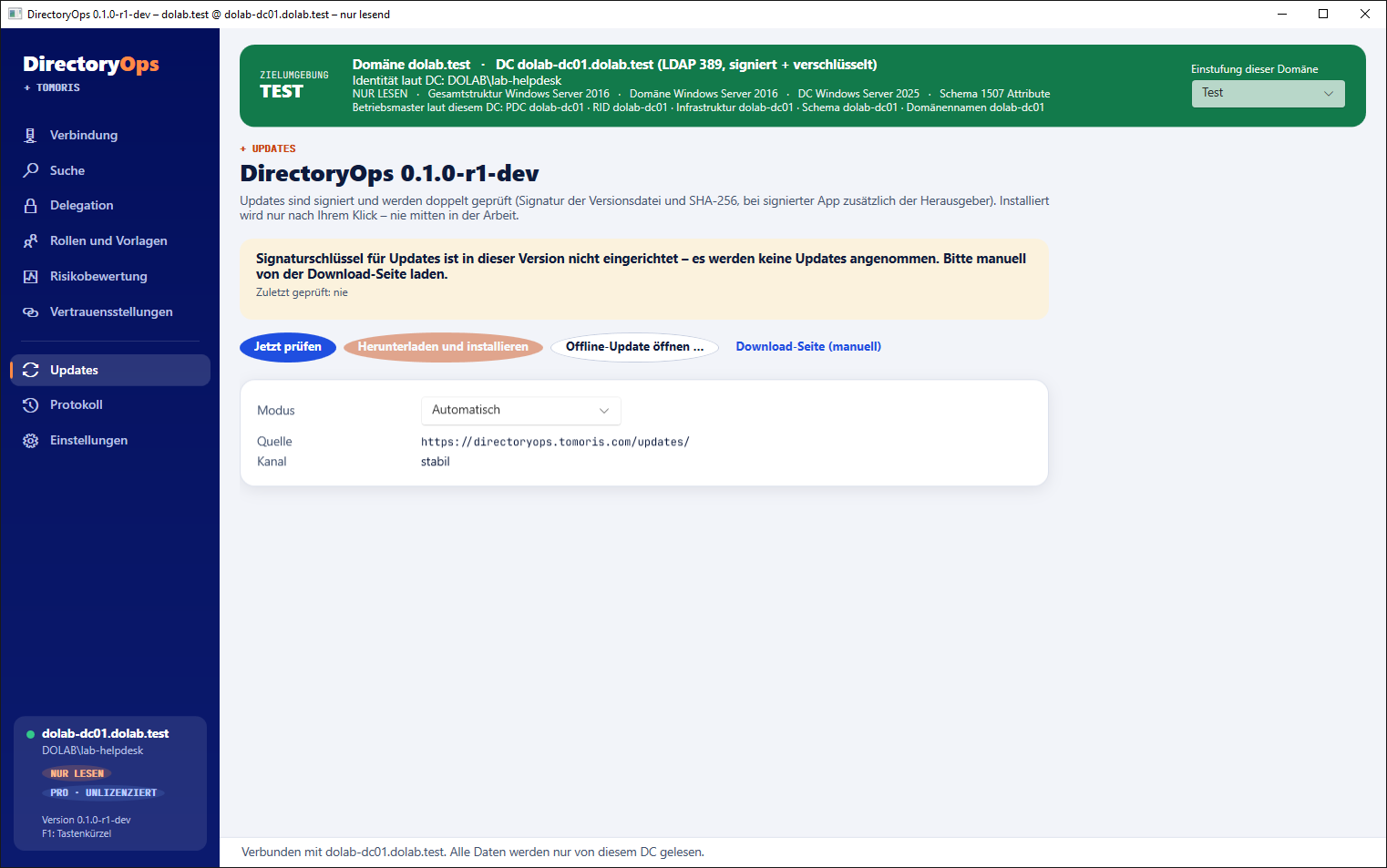Click the DirectoryOps logo
Image resolution: width=1387 pixels, height=868 pixels.
point(91,64)
